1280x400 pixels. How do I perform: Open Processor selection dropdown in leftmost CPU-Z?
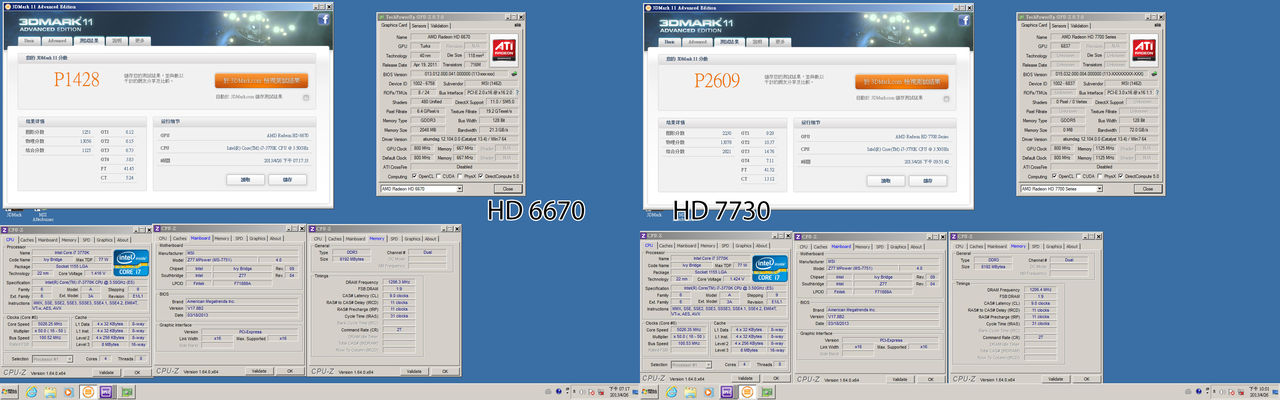(x=53, y=357)
